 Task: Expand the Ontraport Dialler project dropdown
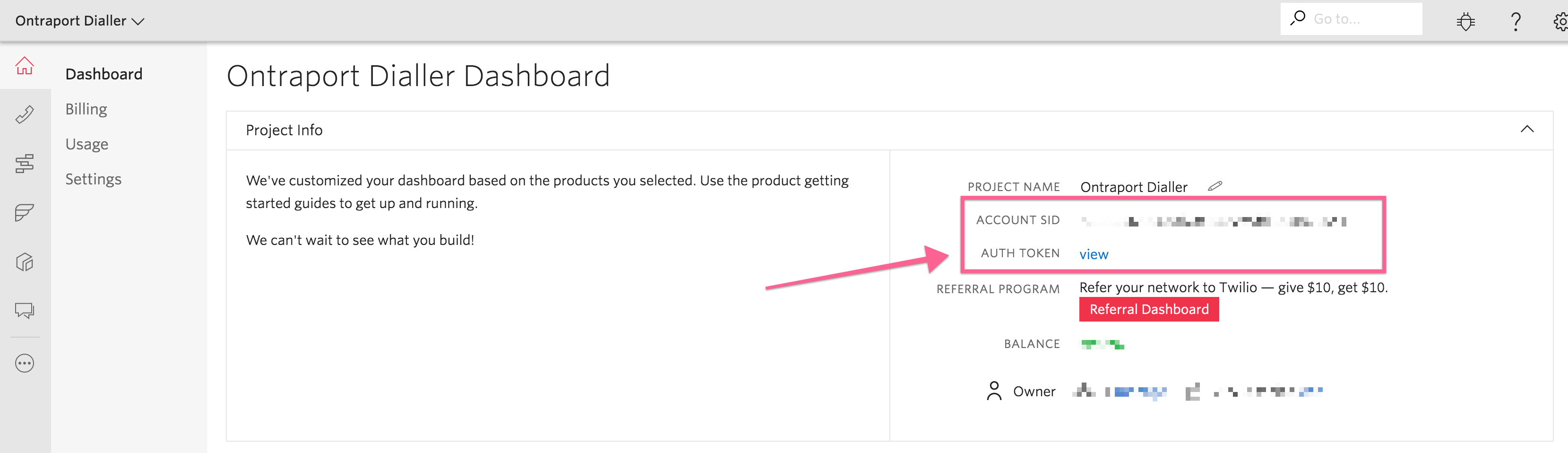(x=80, y=21)
